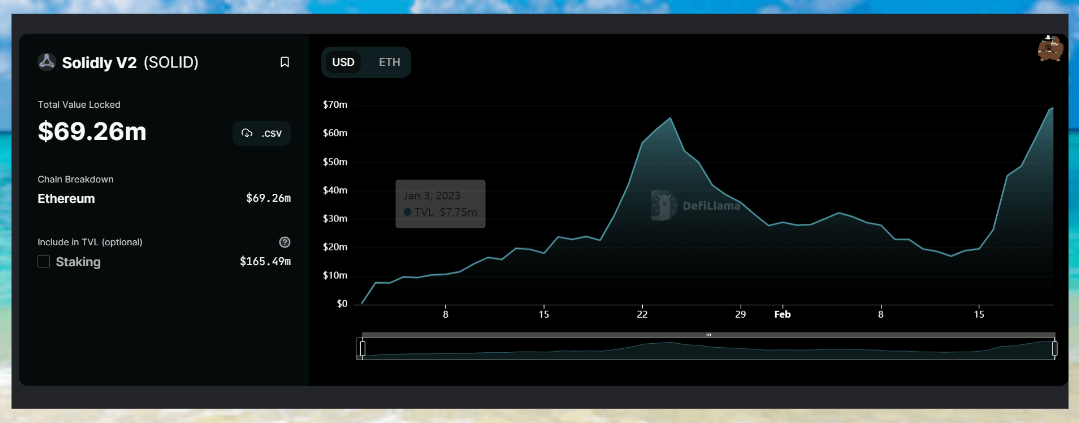The height and width of the screenshot is (423, 1079).
Task: Click the blue TVL dot in the tooltip
Action: [407, 212]
